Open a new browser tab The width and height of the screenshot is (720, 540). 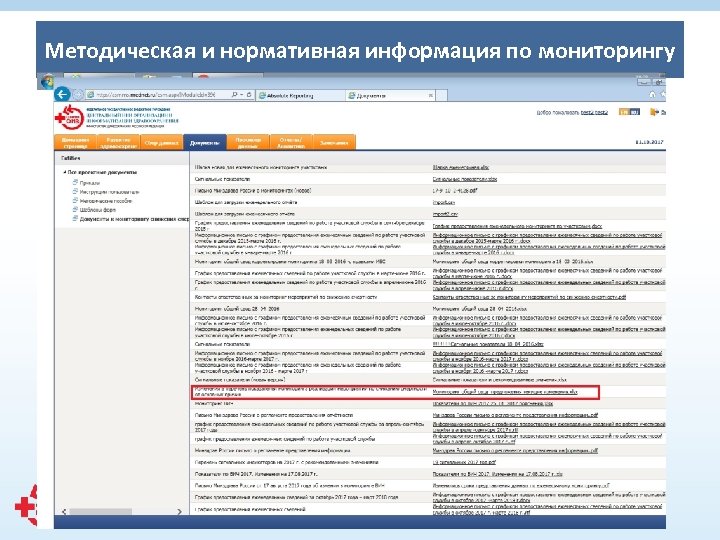pyautogui.click(x=441, y=95)
